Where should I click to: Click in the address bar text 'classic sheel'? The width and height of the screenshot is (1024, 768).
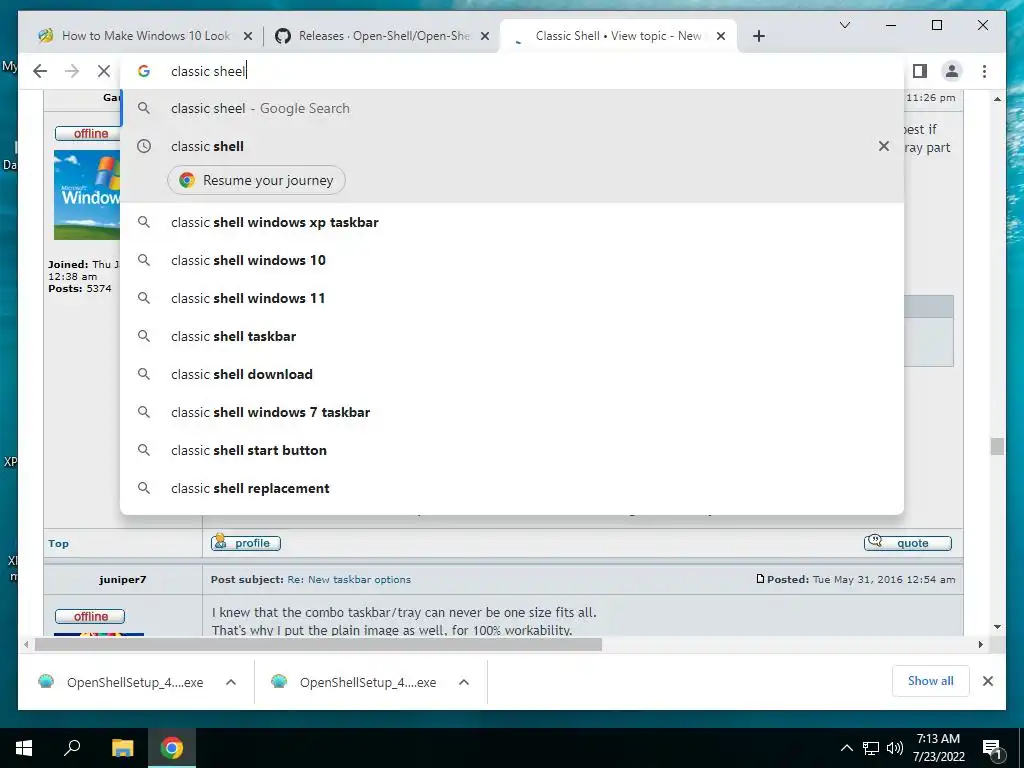click(x=208, y=71)
